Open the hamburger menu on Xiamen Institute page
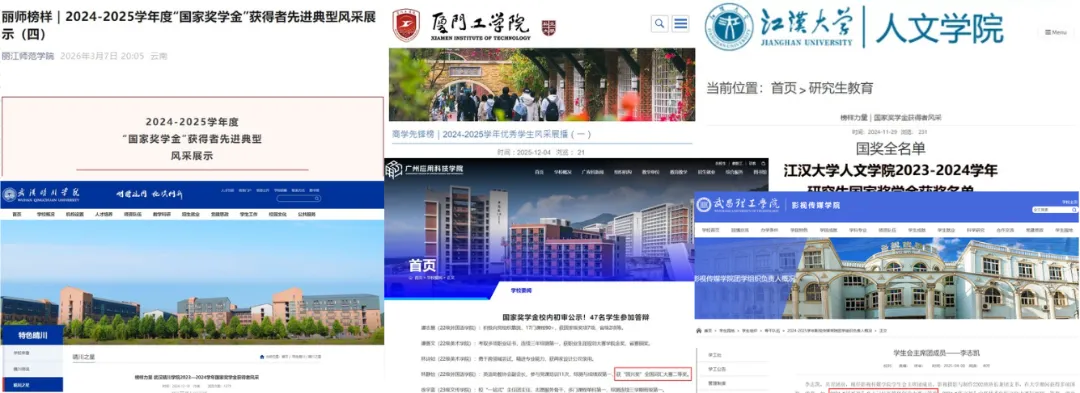Viewport: 1080px width, 393px height. [681, 23]
